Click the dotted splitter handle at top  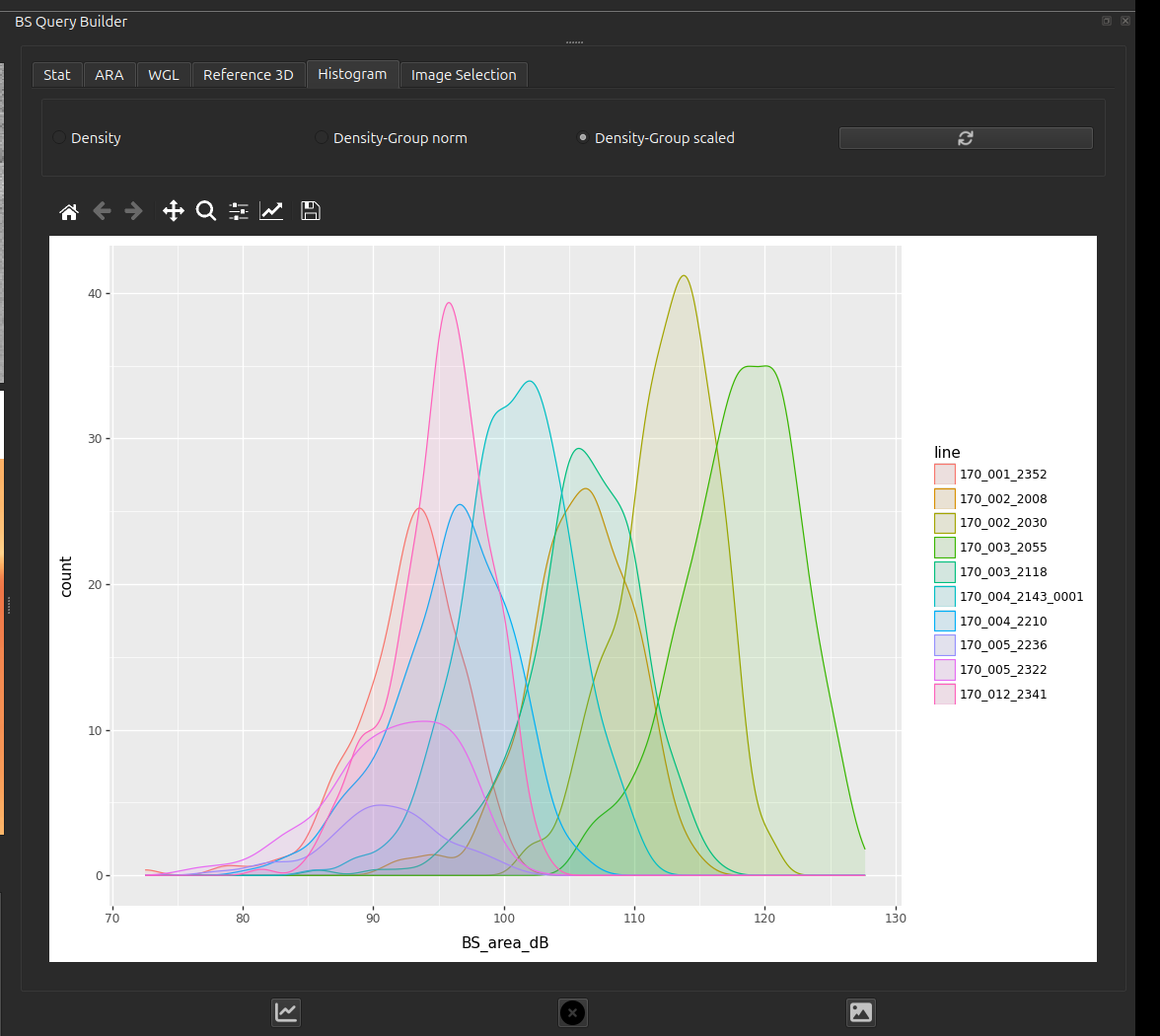pyautogui.click(x=575, y=42)
